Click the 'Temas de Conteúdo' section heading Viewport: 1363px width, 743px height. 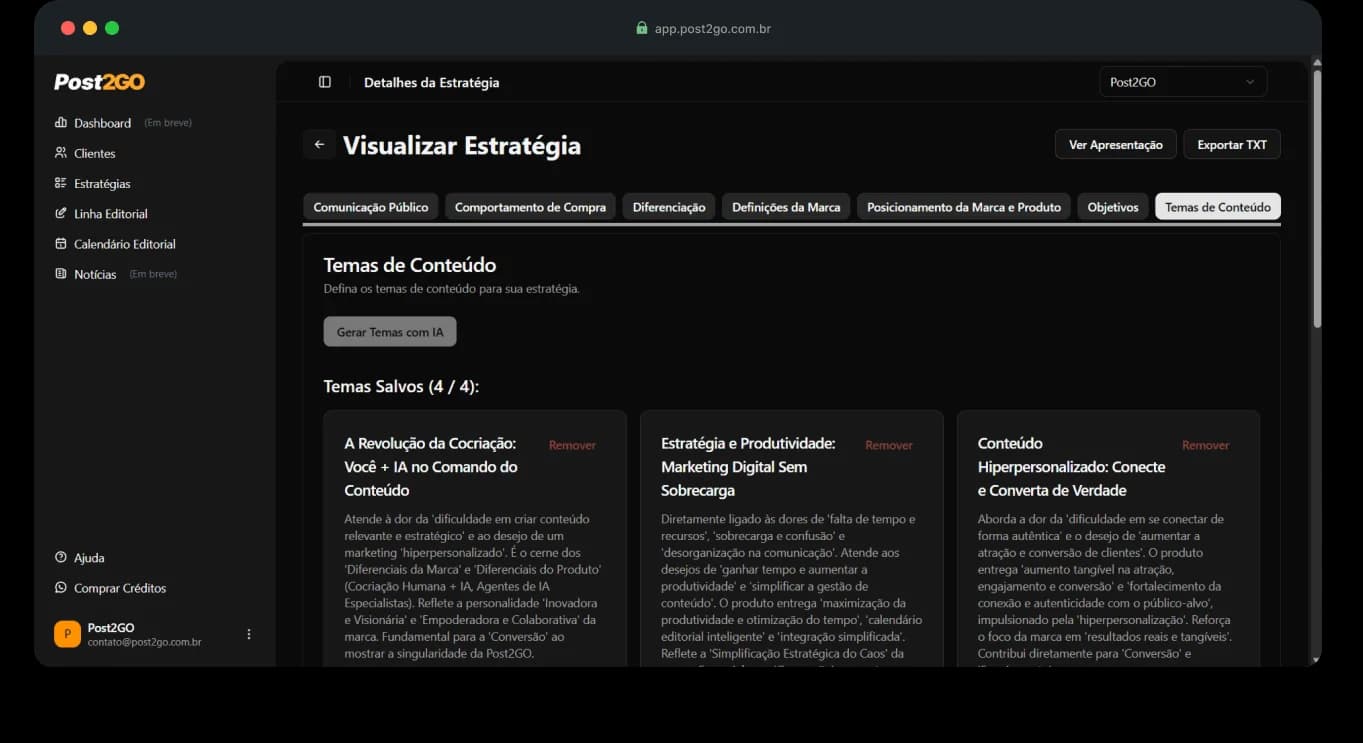click(x=410, y=265)
